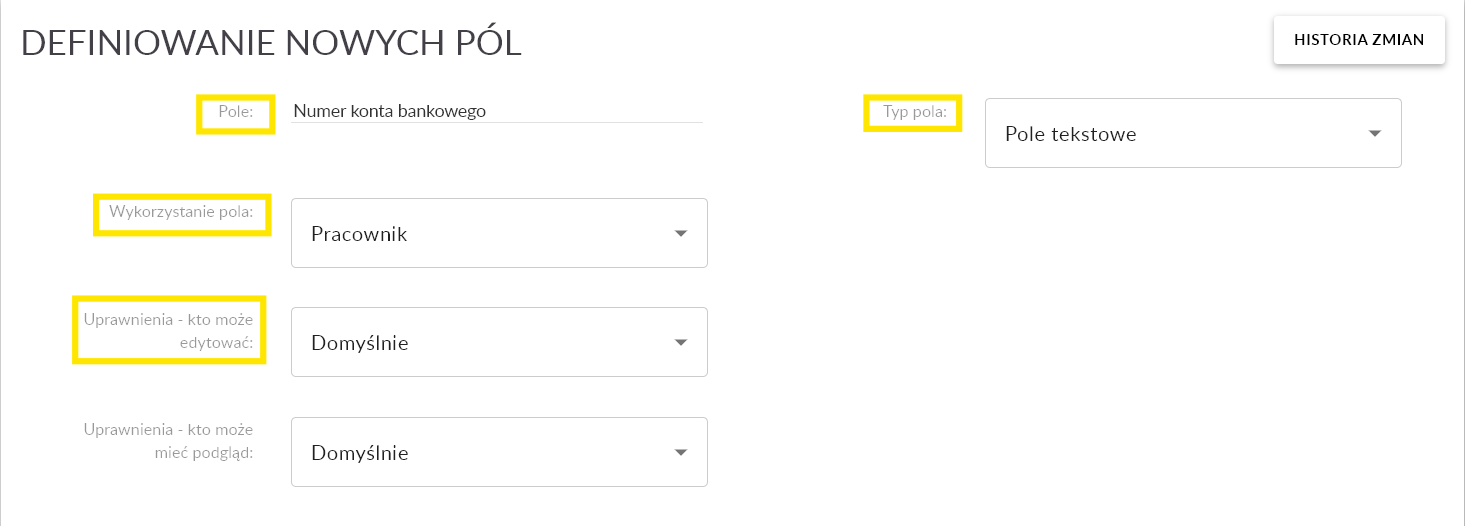Select the 'Pracownik' selected value text
1465x526 pixels.
coord(359,234)
